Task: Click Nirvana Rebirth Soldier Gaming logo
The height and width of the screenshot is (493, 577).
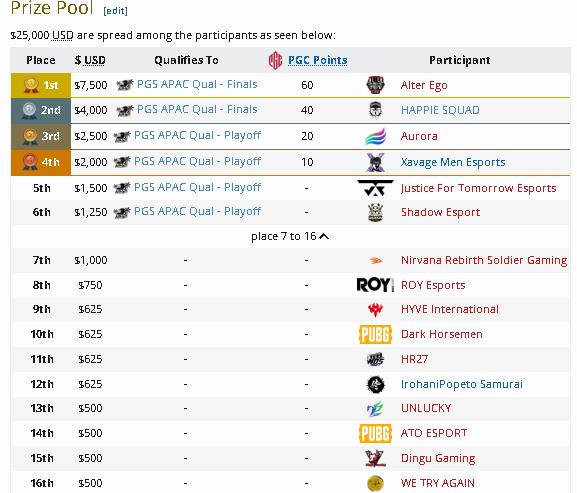Action: tap(375, 260)
